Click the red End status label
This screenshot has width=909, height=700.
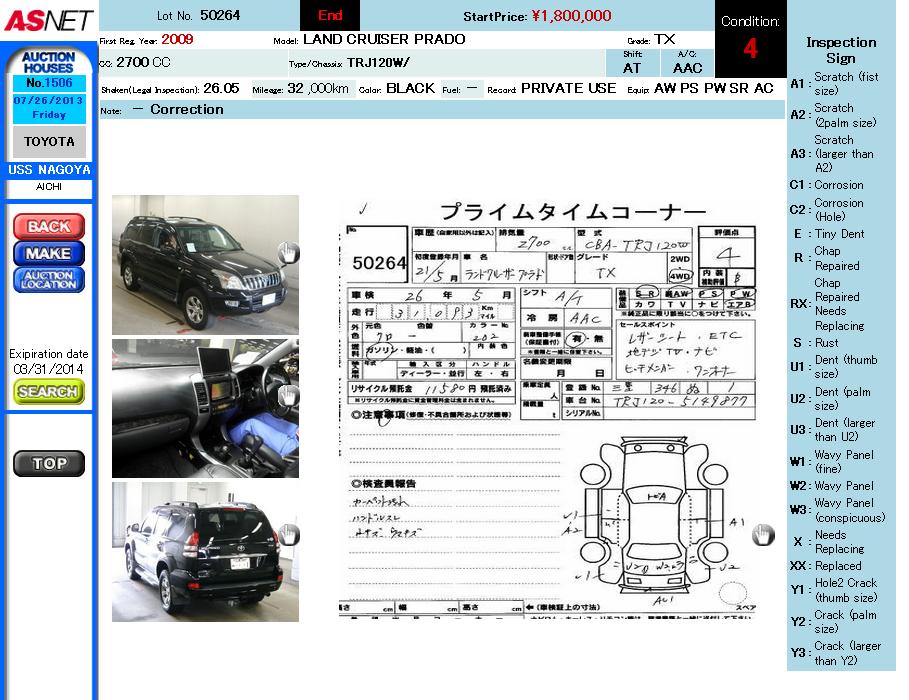tap(330, 15)
